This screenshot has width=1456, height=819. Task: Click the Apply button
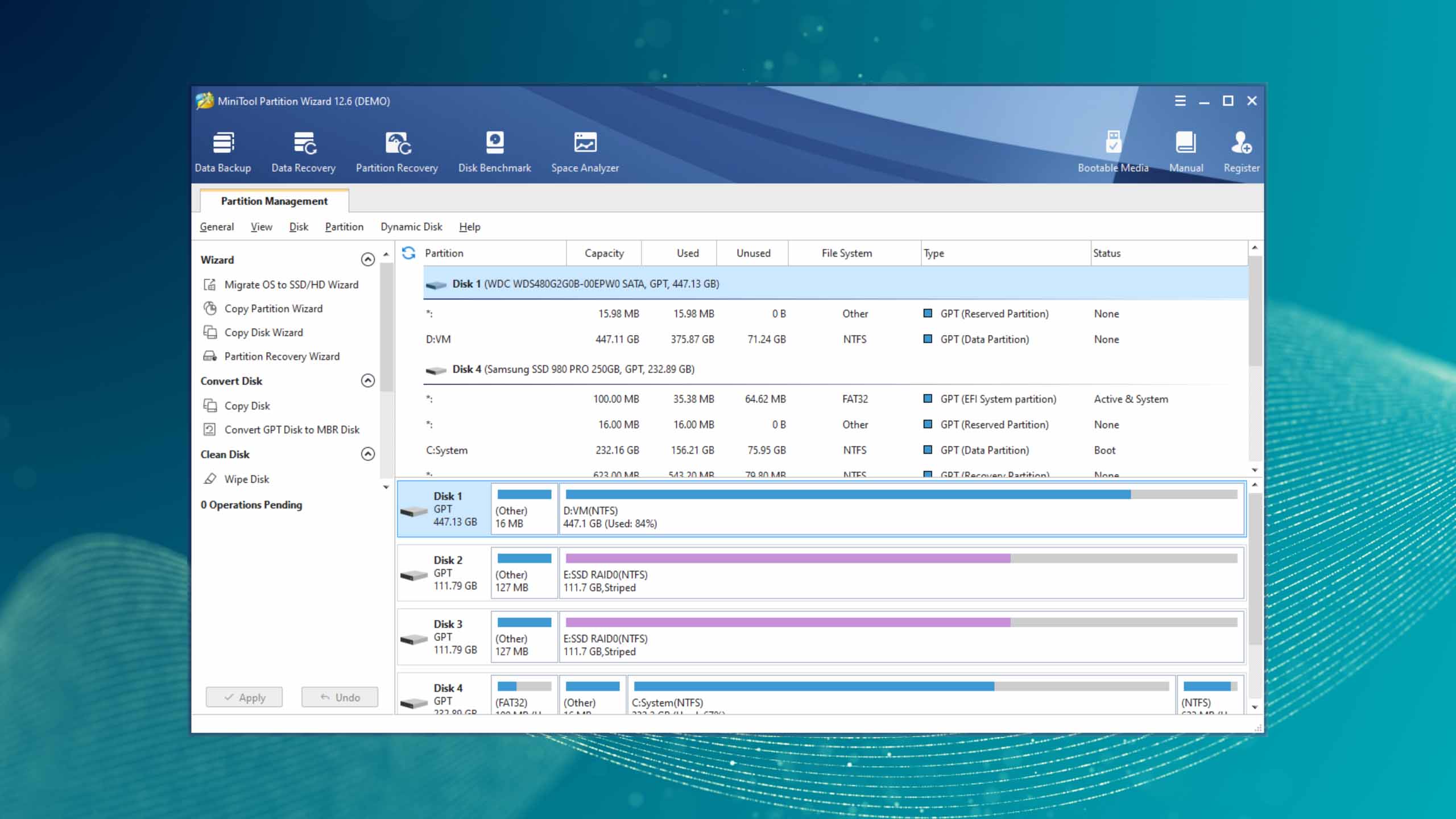[244, 697]
